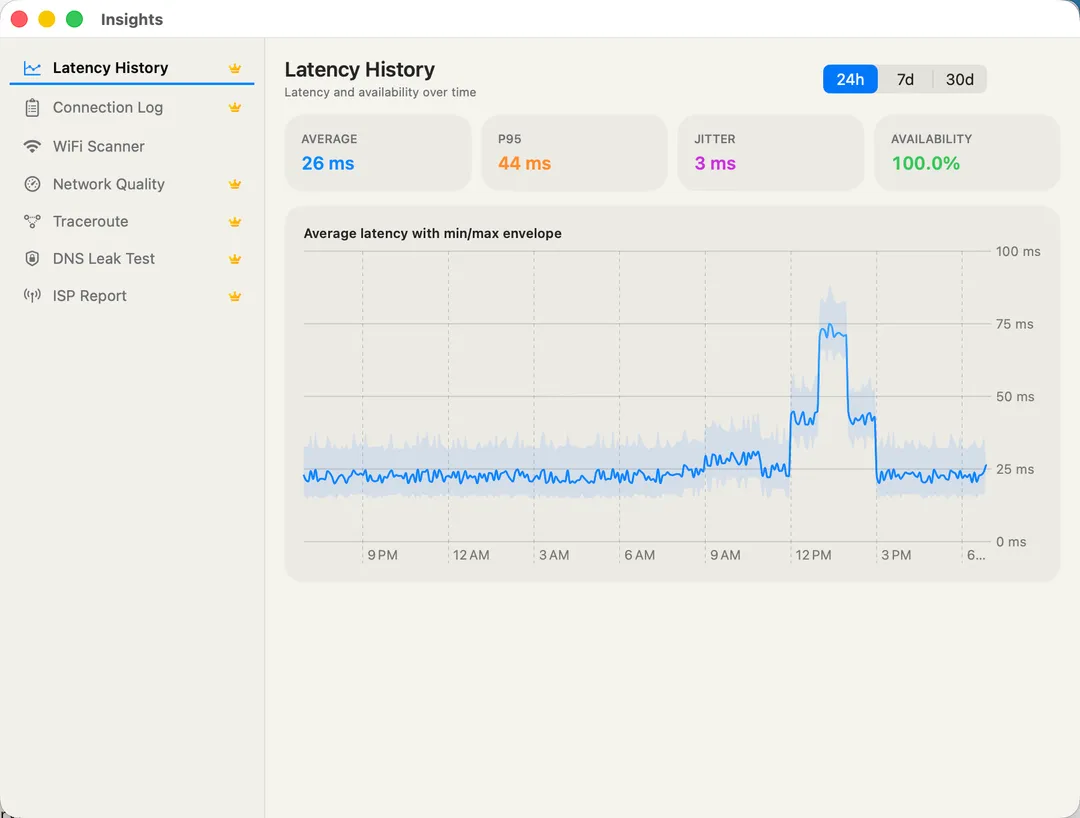1080x818 pixels.
Task: Open the Connection Log sidebar item
Action: tap(132, 107)
